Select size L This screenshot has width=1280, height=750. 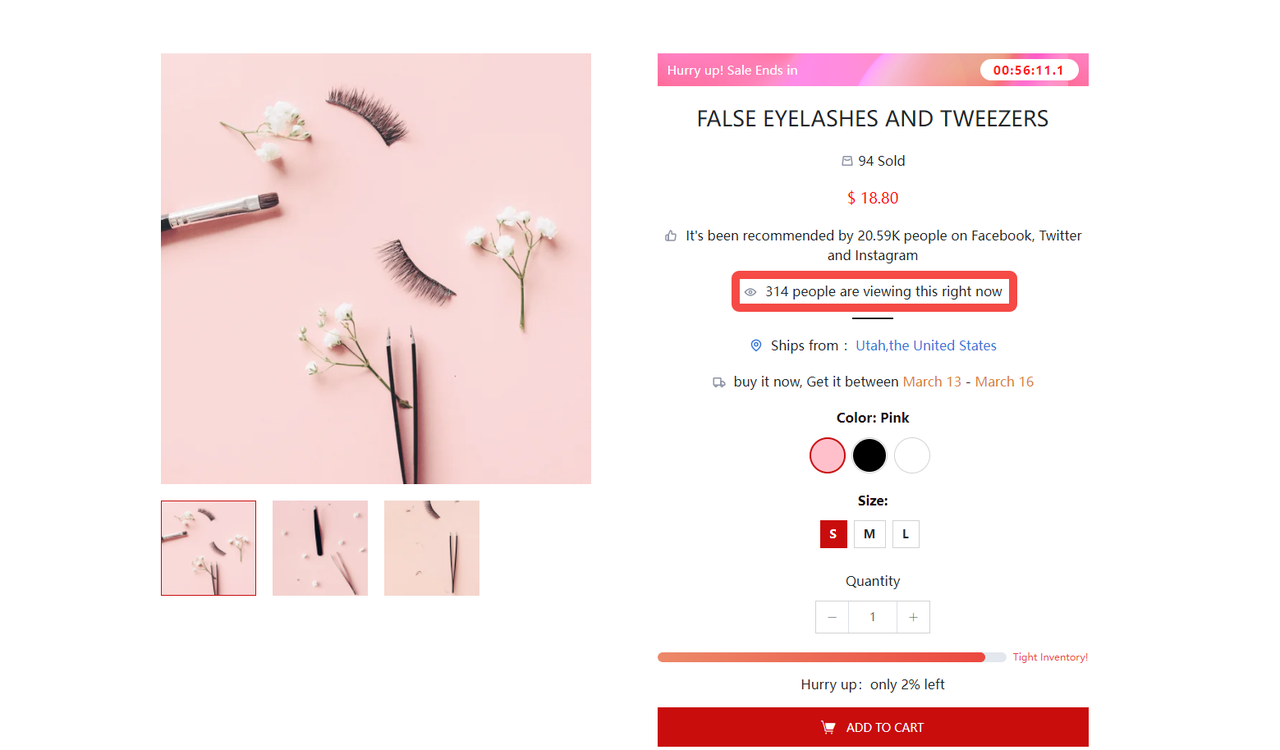(x=905, y=534)
